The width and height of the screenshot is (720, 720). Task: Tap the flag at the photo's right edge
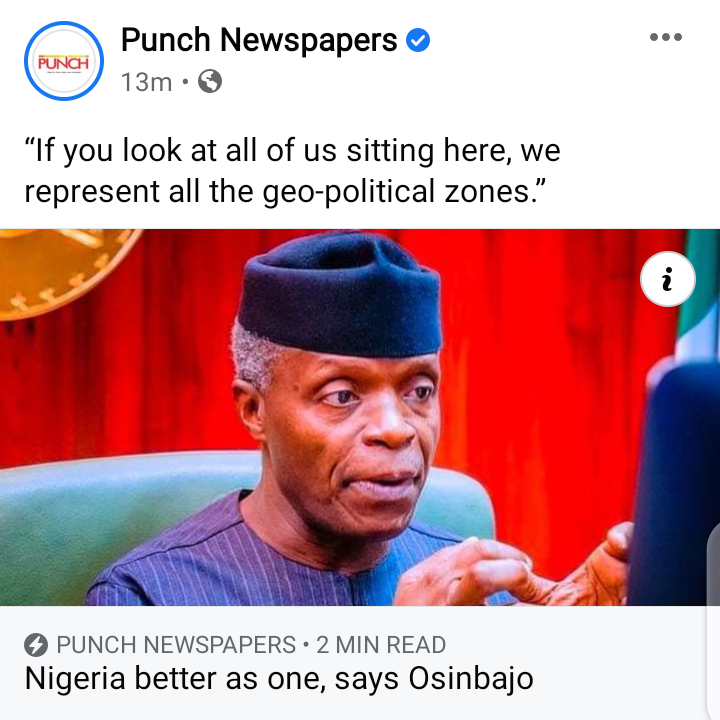699,294
